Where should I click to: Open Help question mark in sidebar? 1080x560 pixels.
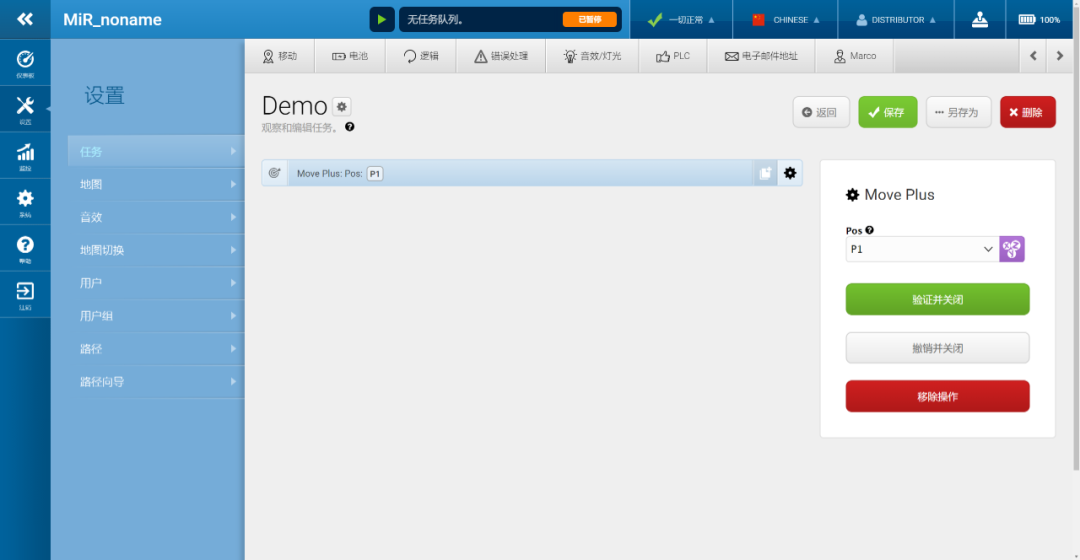pos(25,248)
